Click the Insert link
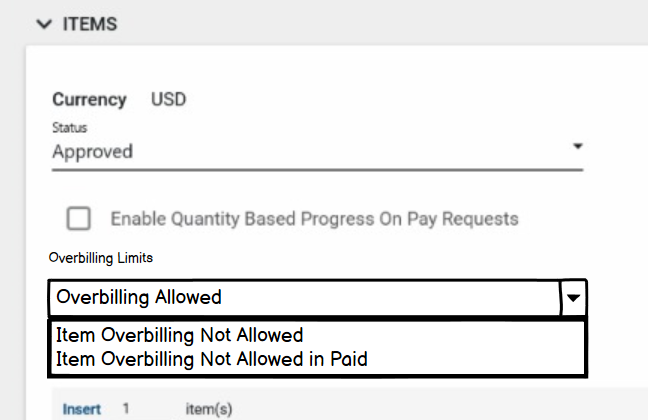This screenshot has width=648, height=420. [81, 409]
